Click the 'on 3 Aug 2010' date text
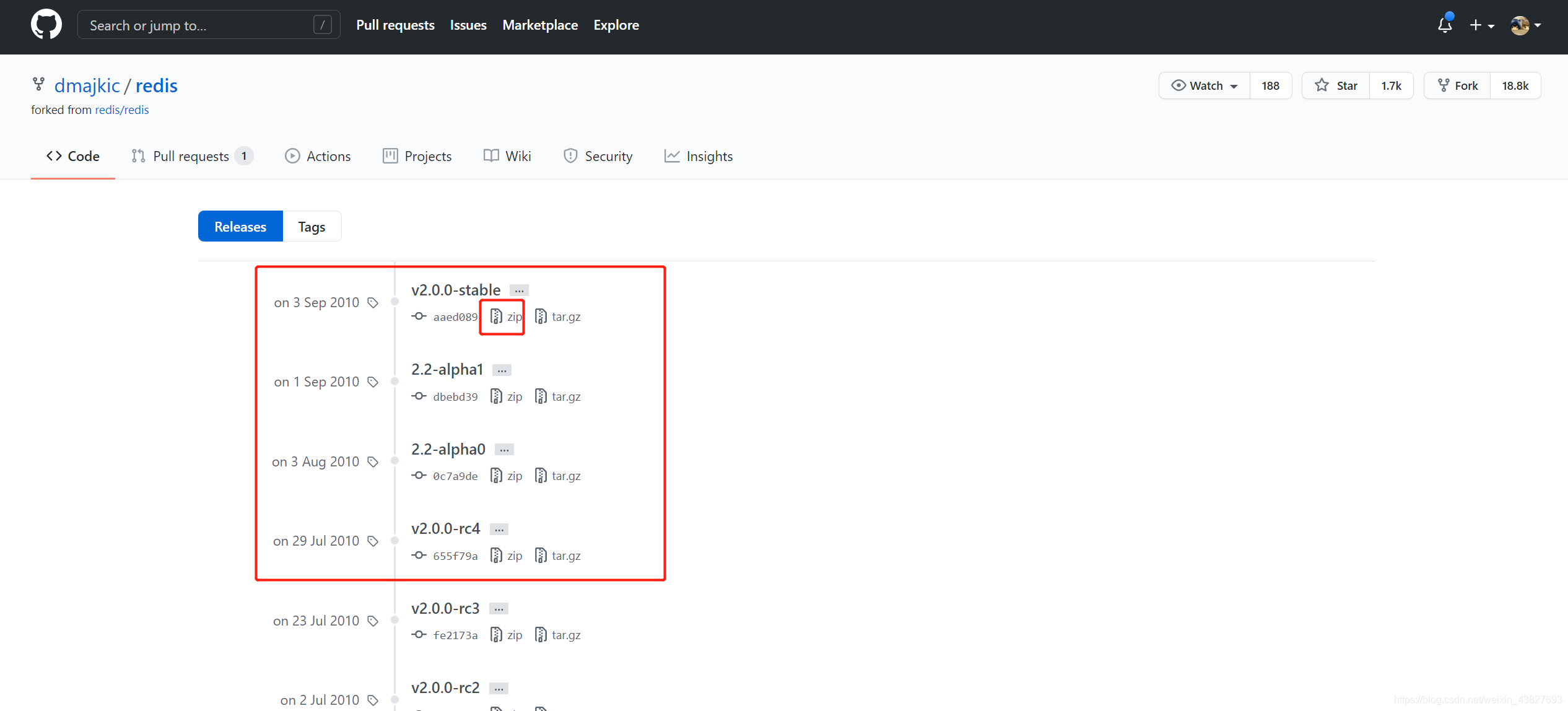Image resolution: width=1568 pixels, height=711 pixels. pos(316,461)
